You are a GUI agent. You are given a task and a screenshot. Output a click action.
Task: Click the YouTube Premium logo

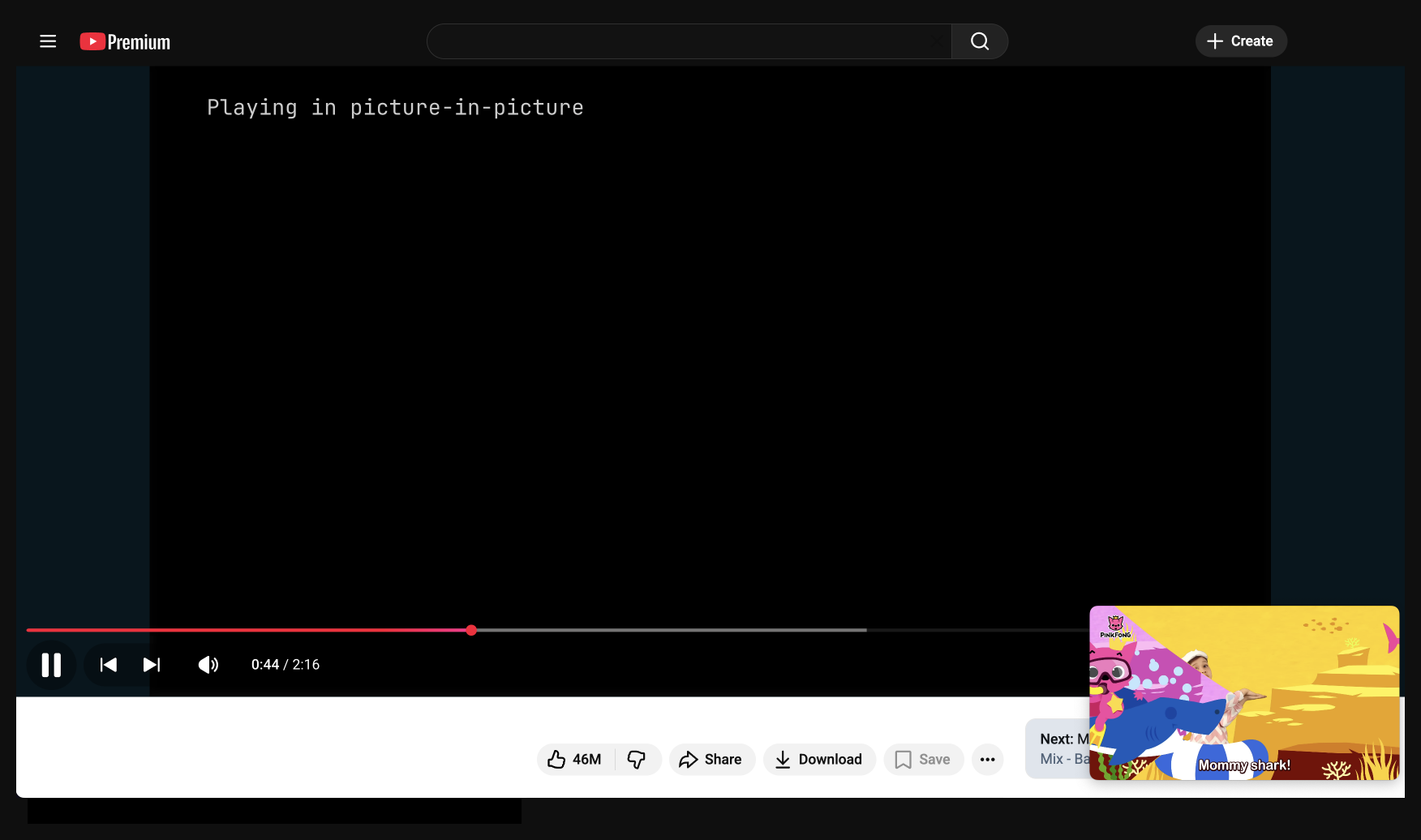123,41
